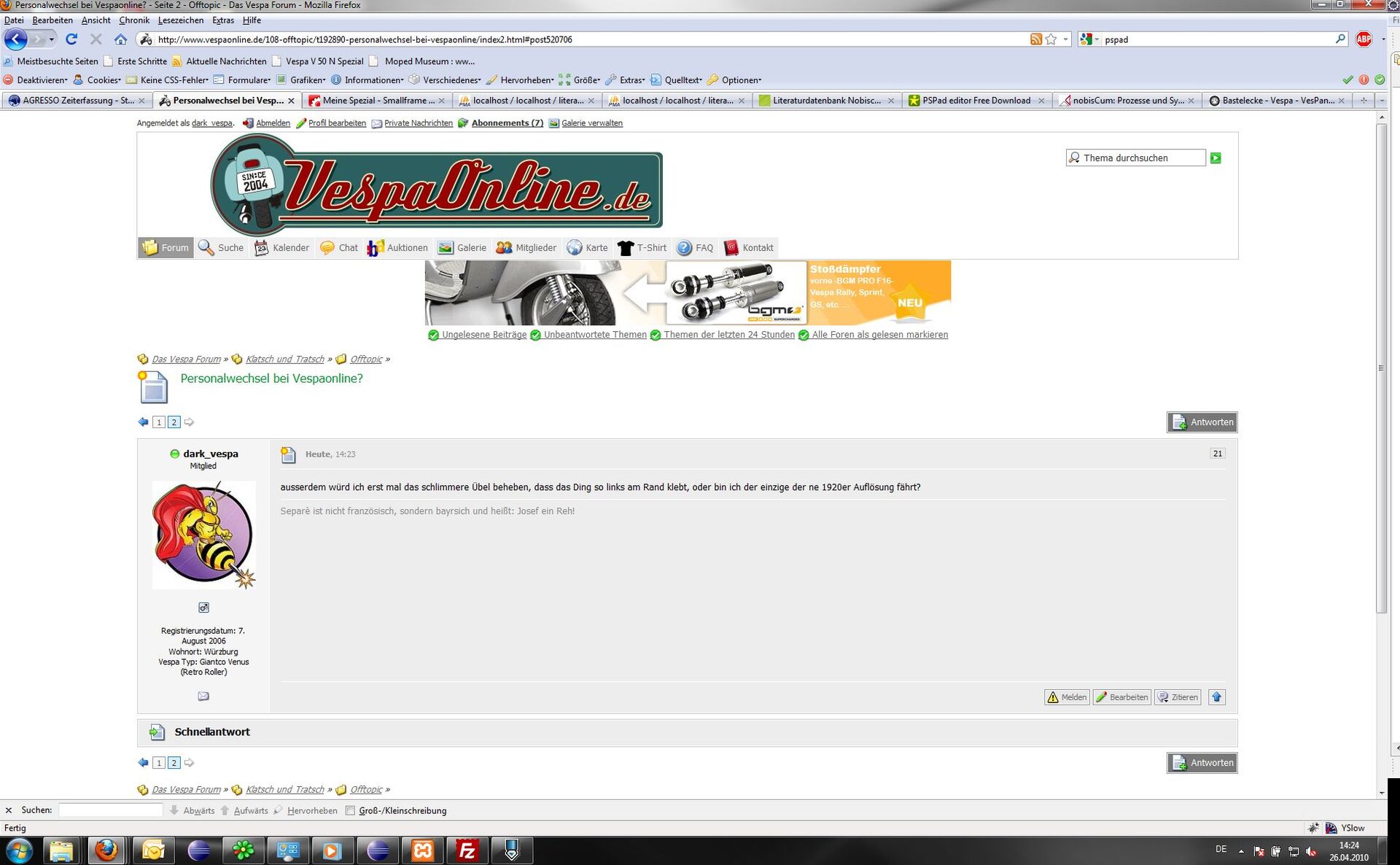Open the Adblock Plus ABP icon
The image size is (1400, 865).
pos(1364,39)
